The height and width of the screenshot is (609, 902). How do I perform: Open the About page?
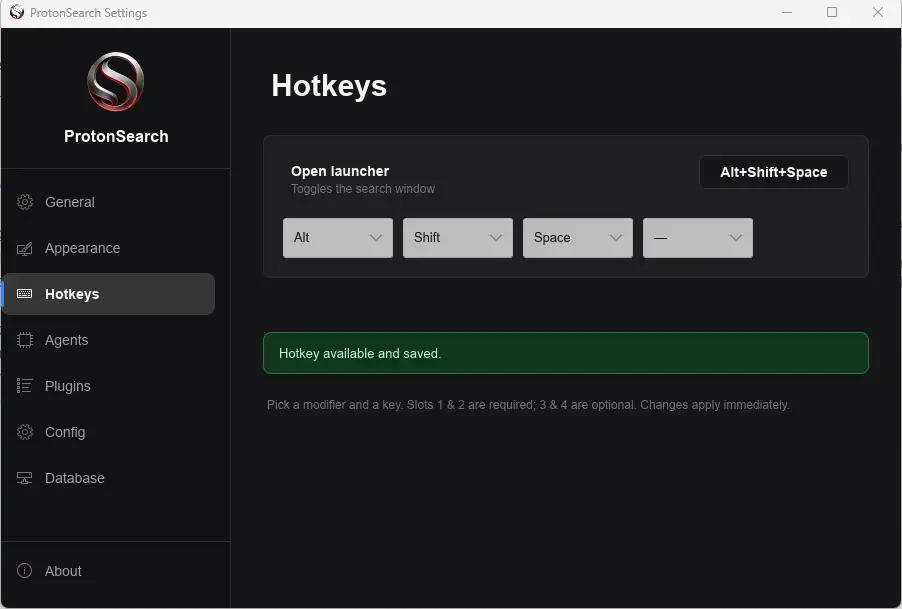pos(109,570)
